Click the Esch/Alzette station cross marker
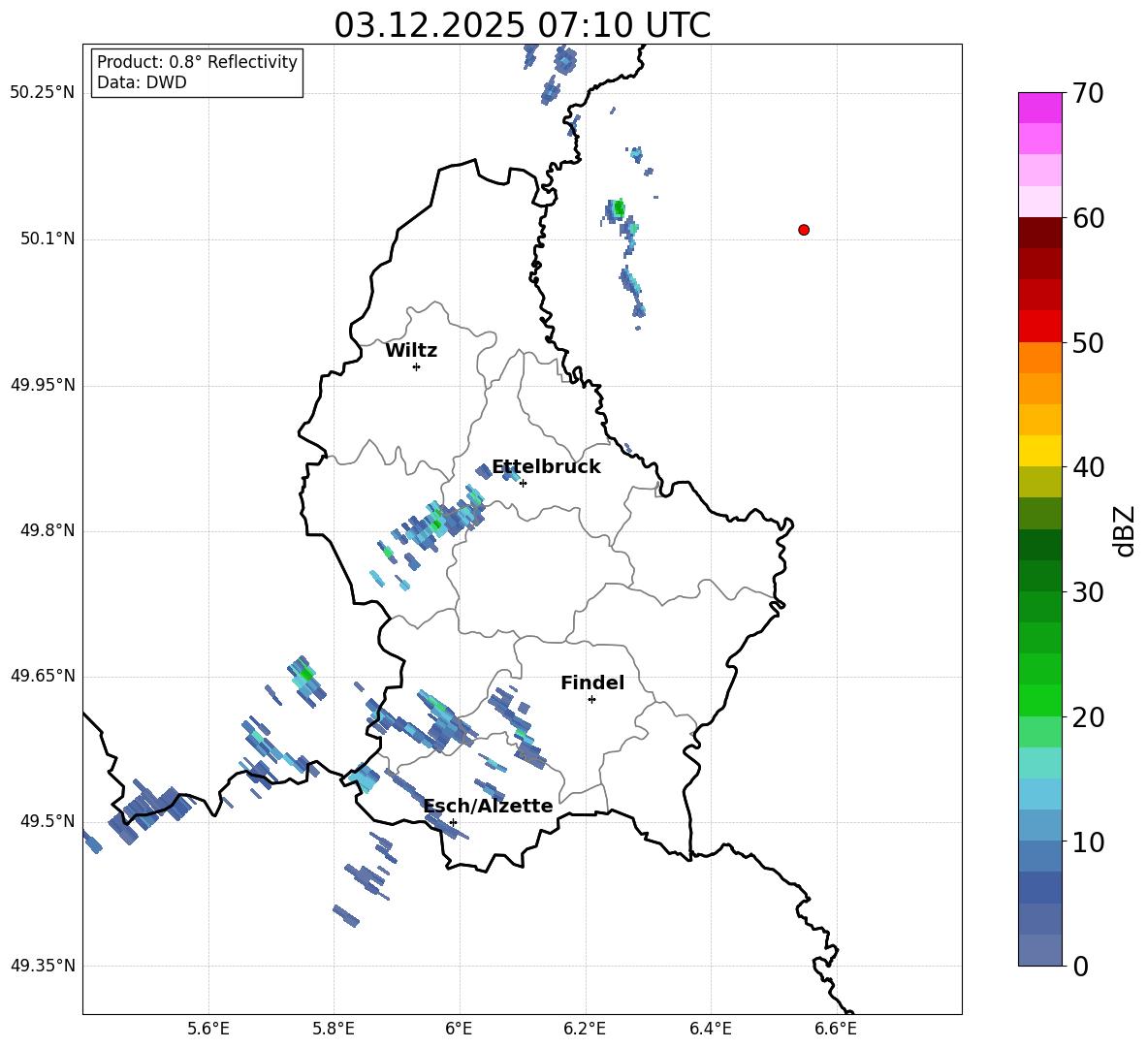 click(453, 822)
